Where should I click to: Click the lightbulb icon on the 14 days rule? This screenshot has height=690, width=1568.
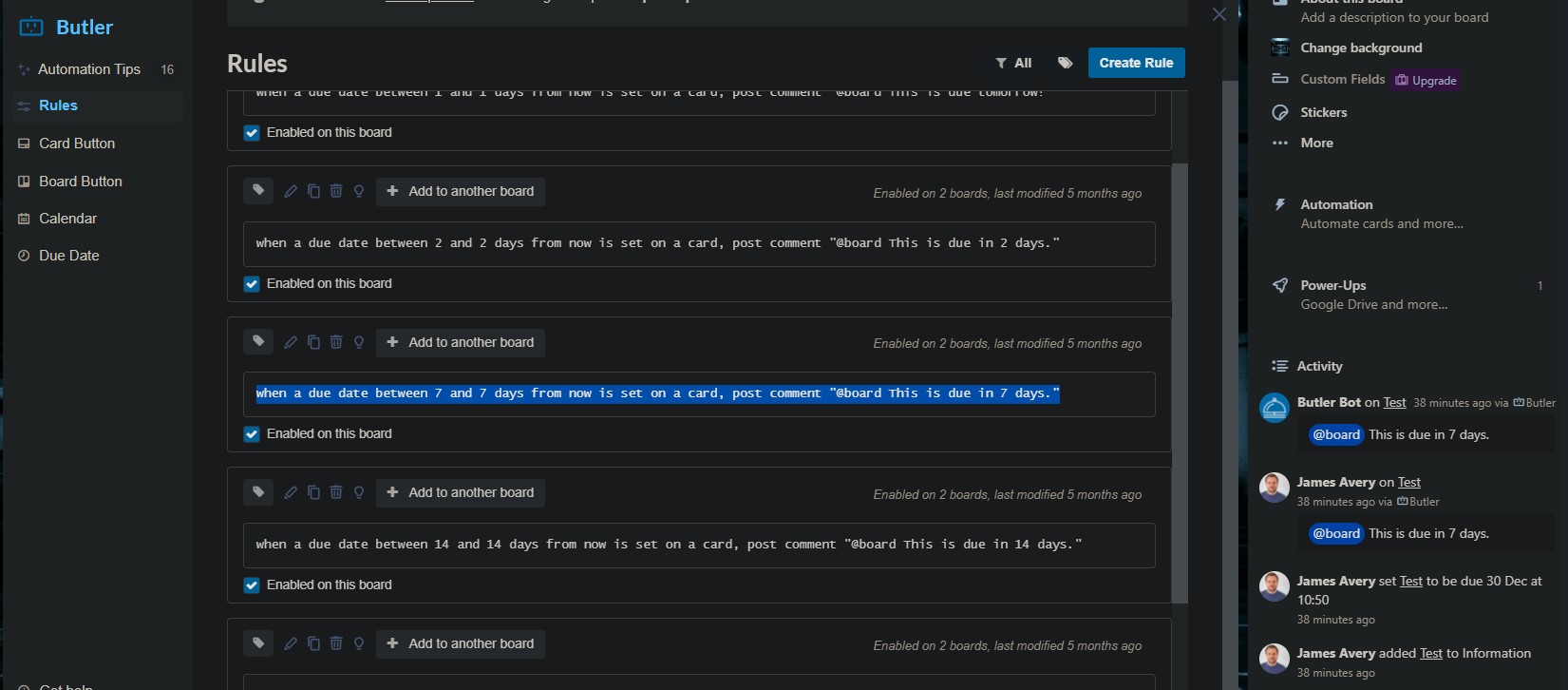click(x=359, y=492)
